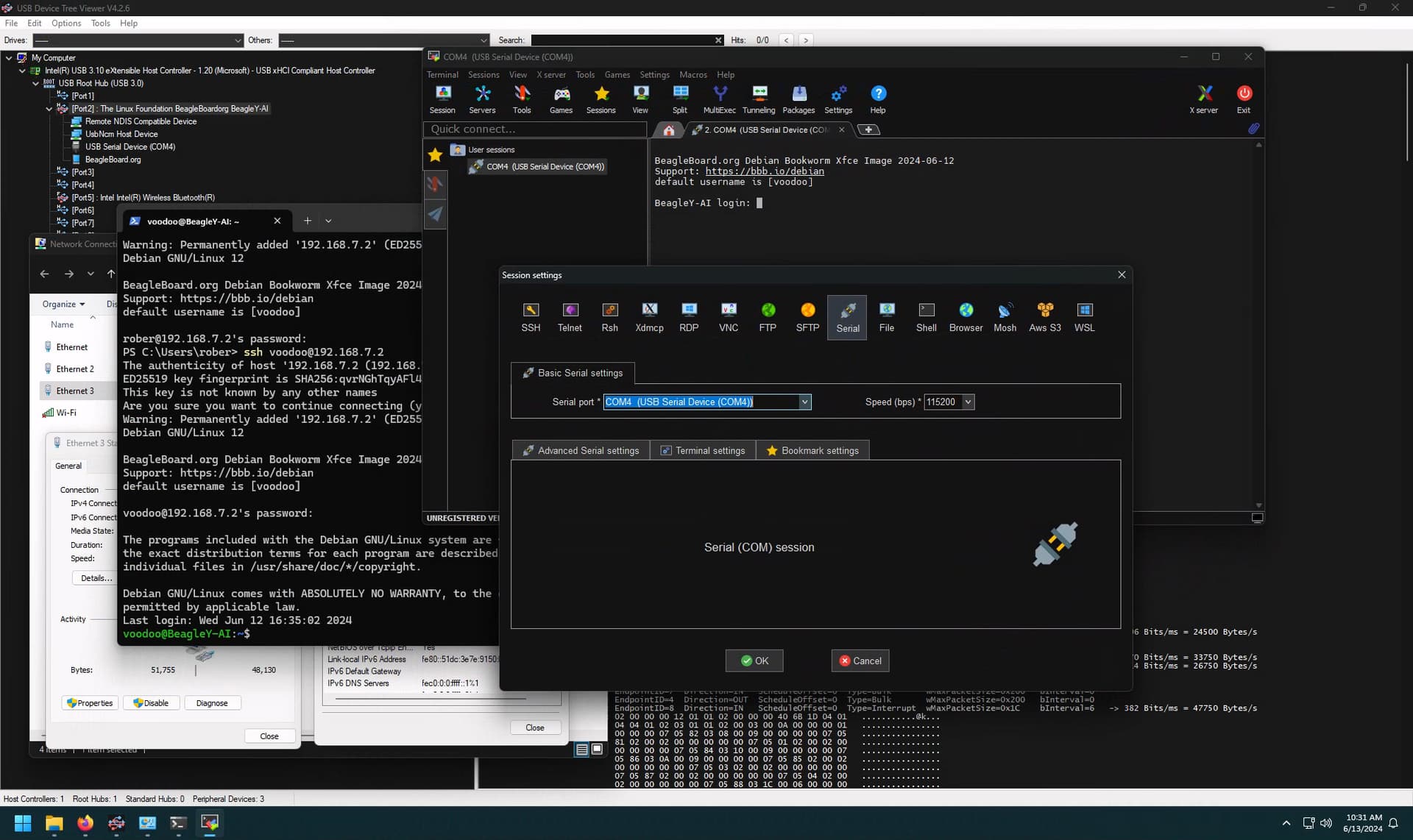Image resolution: width=1413 pixels, height=840 pixels.
Task: Select FTP session type
Action: pos(768,317)
